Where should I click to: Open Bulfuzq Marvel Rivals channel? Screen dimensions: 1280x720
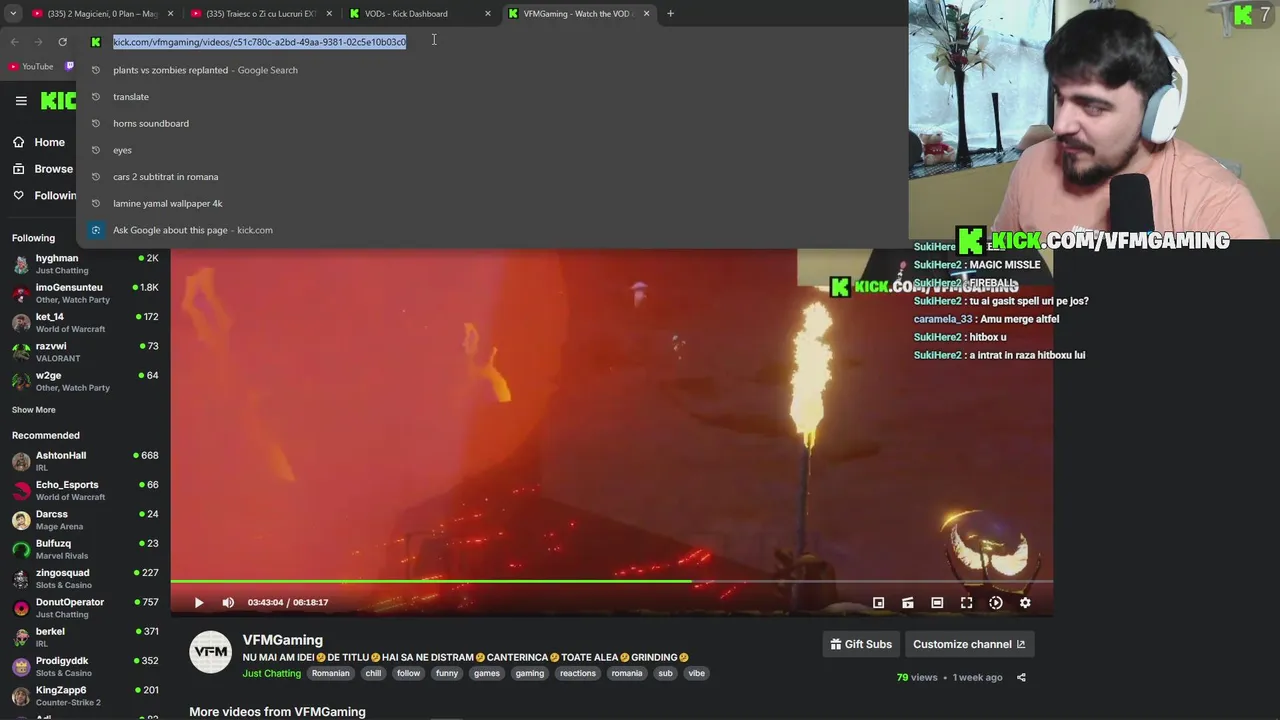[x=85, y=549]
